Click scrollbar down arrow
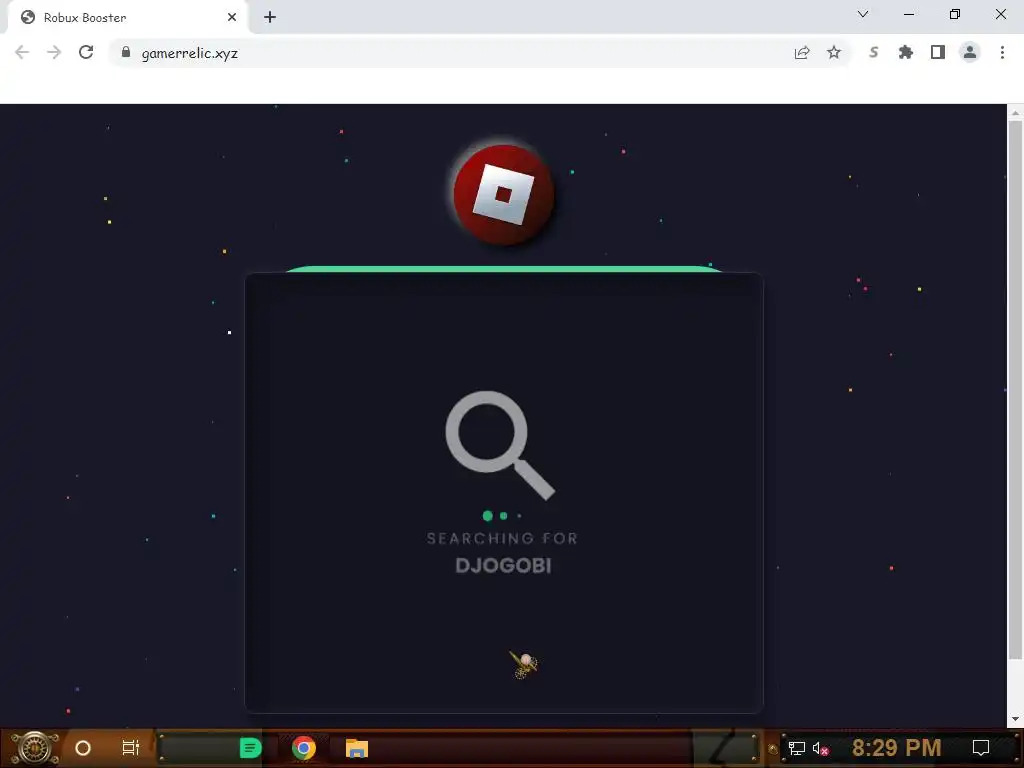1024x768 pixels. pos(1015,719)
